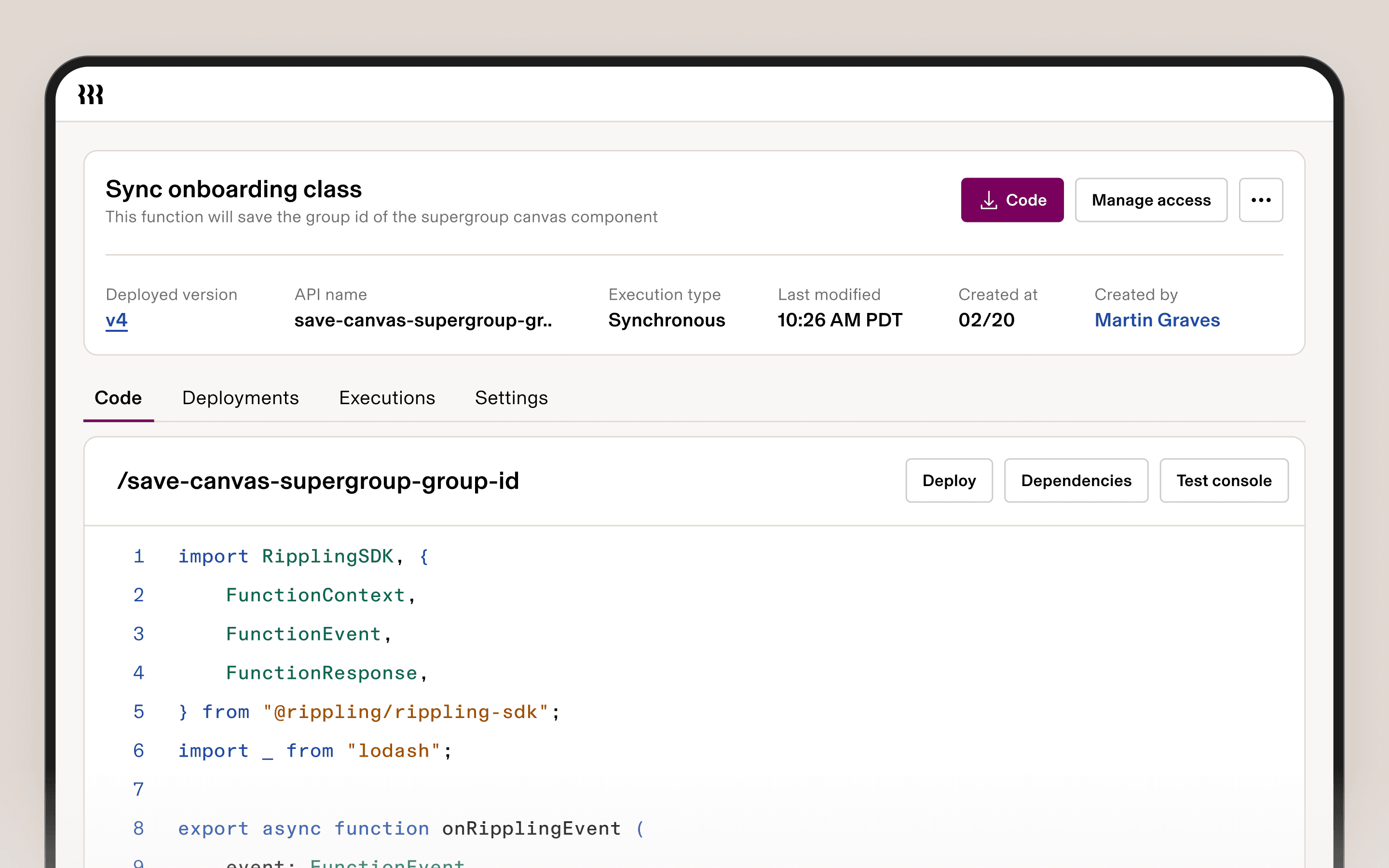Switch to the Executions tab
The width and height of the screenshot is (1389, 868).
click(x=387, y=398)
